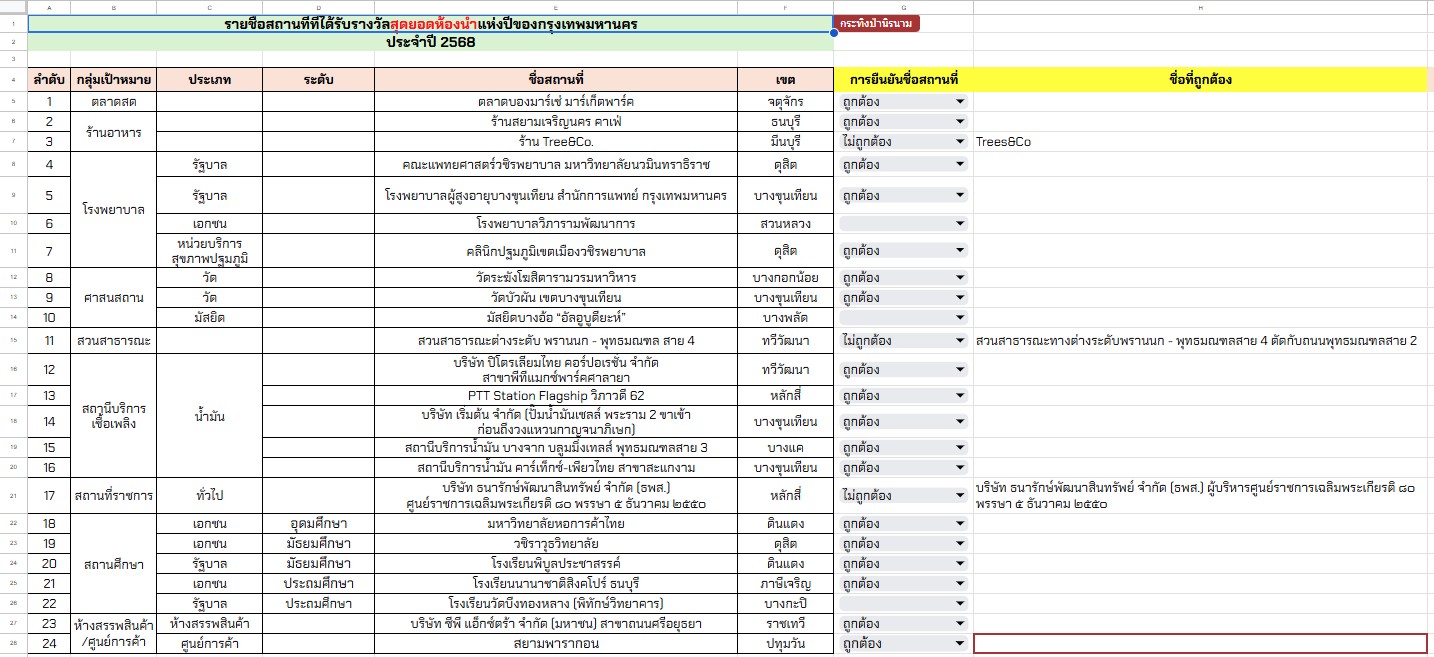This screenshot has height=657, width=1434.
Task: Open dropdown for PTT Station Flagship วิภาวดี 62
Action: [904, 395]
